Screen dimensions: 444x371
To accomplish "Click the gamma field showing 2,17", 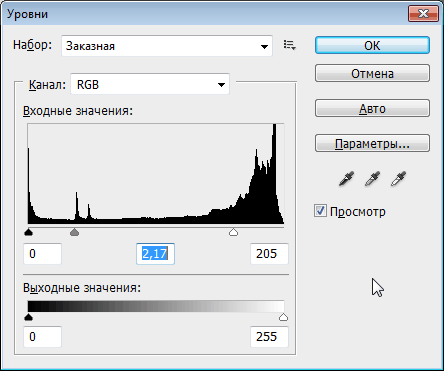I will 155,254.
